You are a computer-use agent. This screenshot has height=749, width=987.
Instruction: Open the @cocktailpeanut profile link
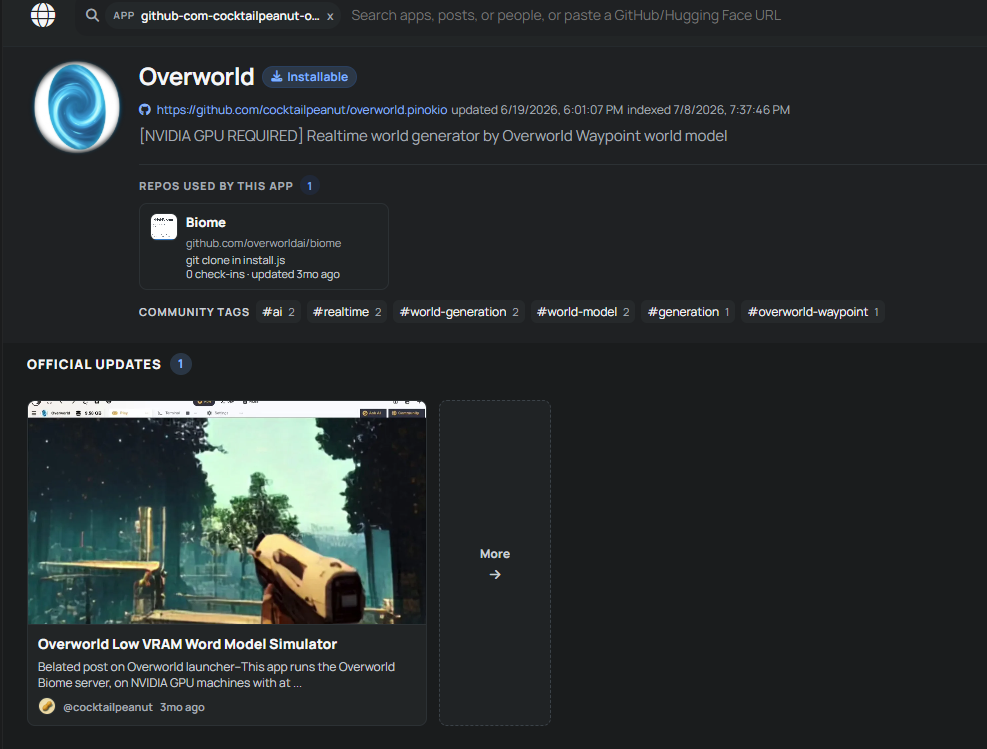(108, 707)
